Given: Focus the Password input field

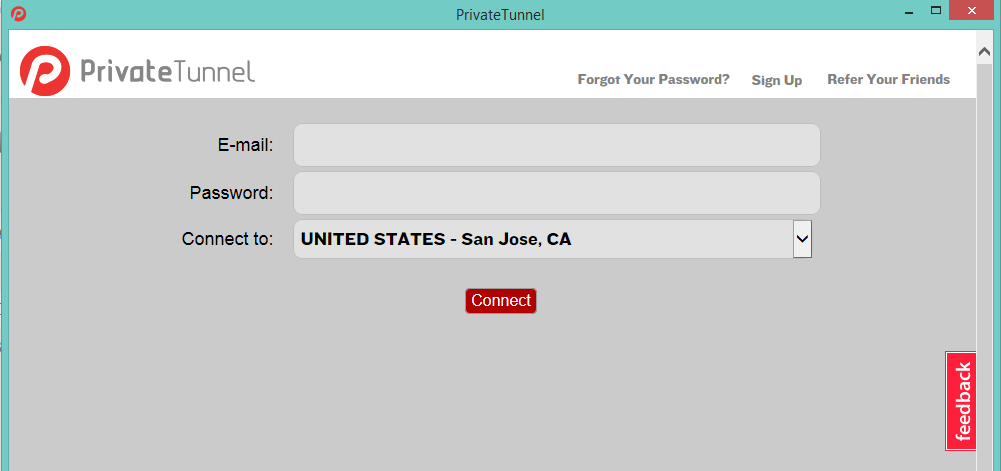Looking at the screenshot, I should pos(556,193).
